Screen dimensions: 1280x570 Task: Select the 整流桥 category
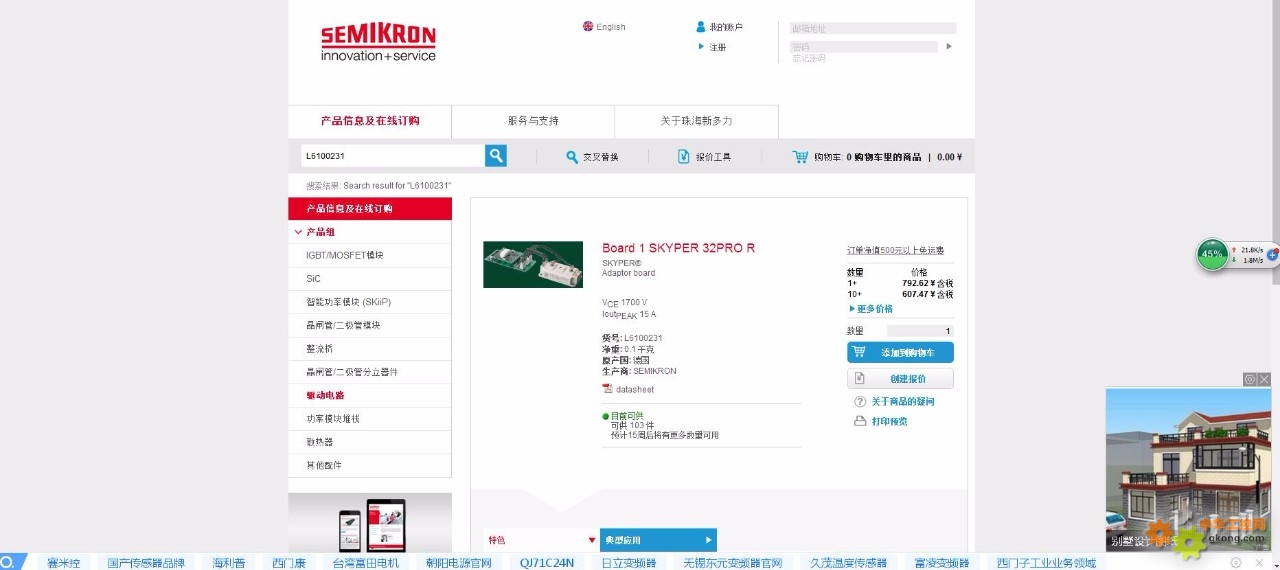coord(370,349)
